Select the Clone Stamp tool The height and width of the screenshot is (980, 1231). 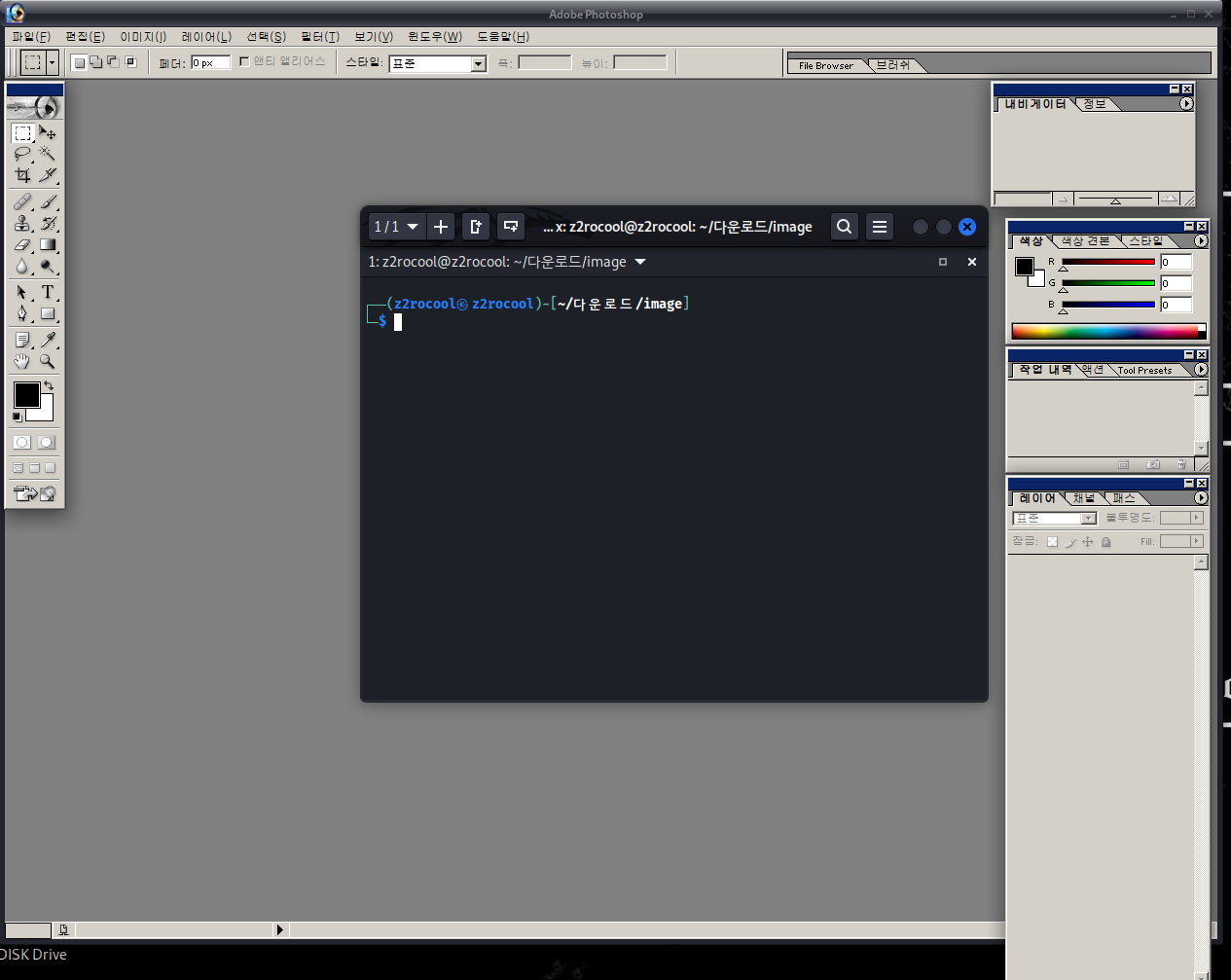pyautogui.click(x=22, y=223)
